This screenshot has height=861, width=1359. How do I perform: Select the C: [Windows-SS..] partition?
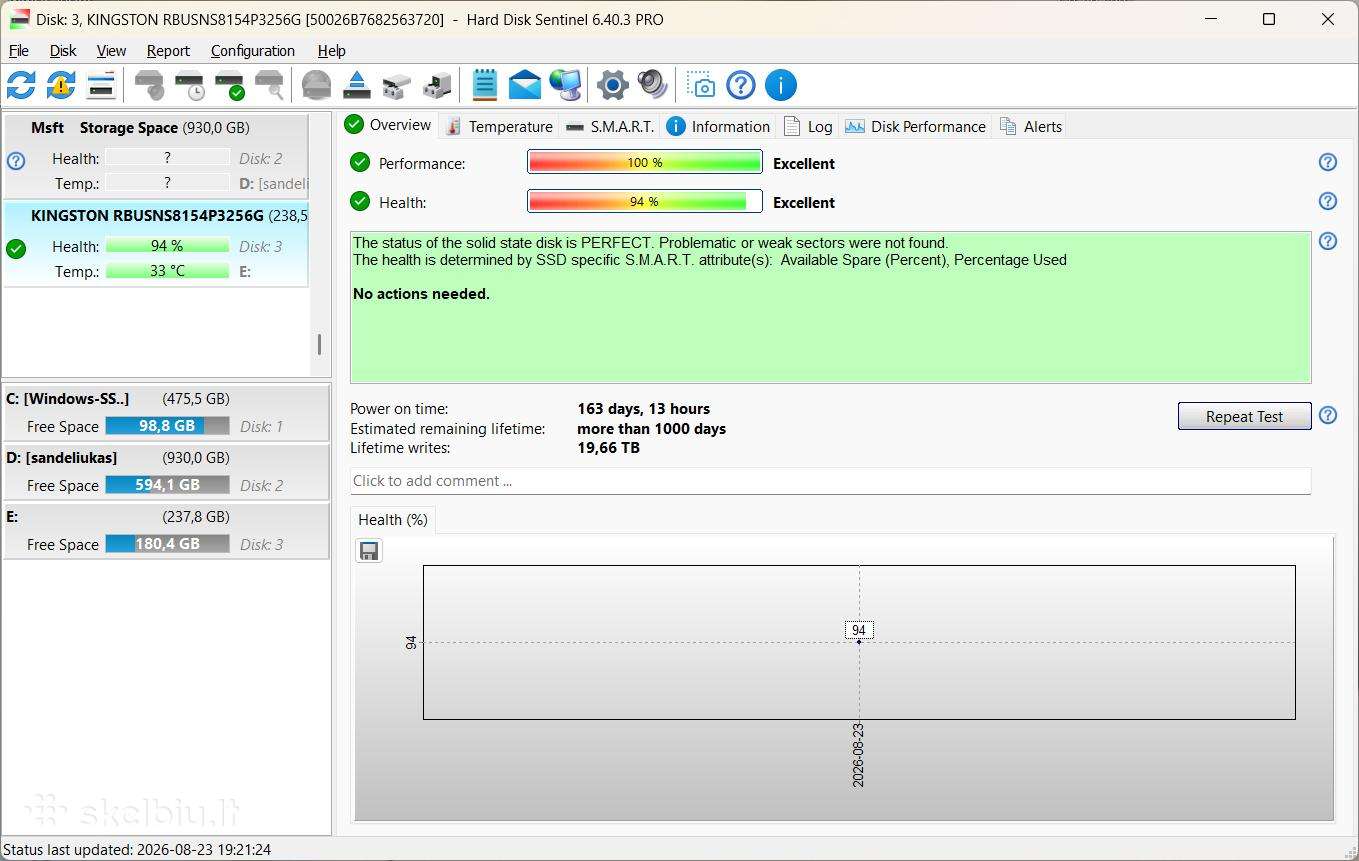pyautogui.click(x=166, y=412)
